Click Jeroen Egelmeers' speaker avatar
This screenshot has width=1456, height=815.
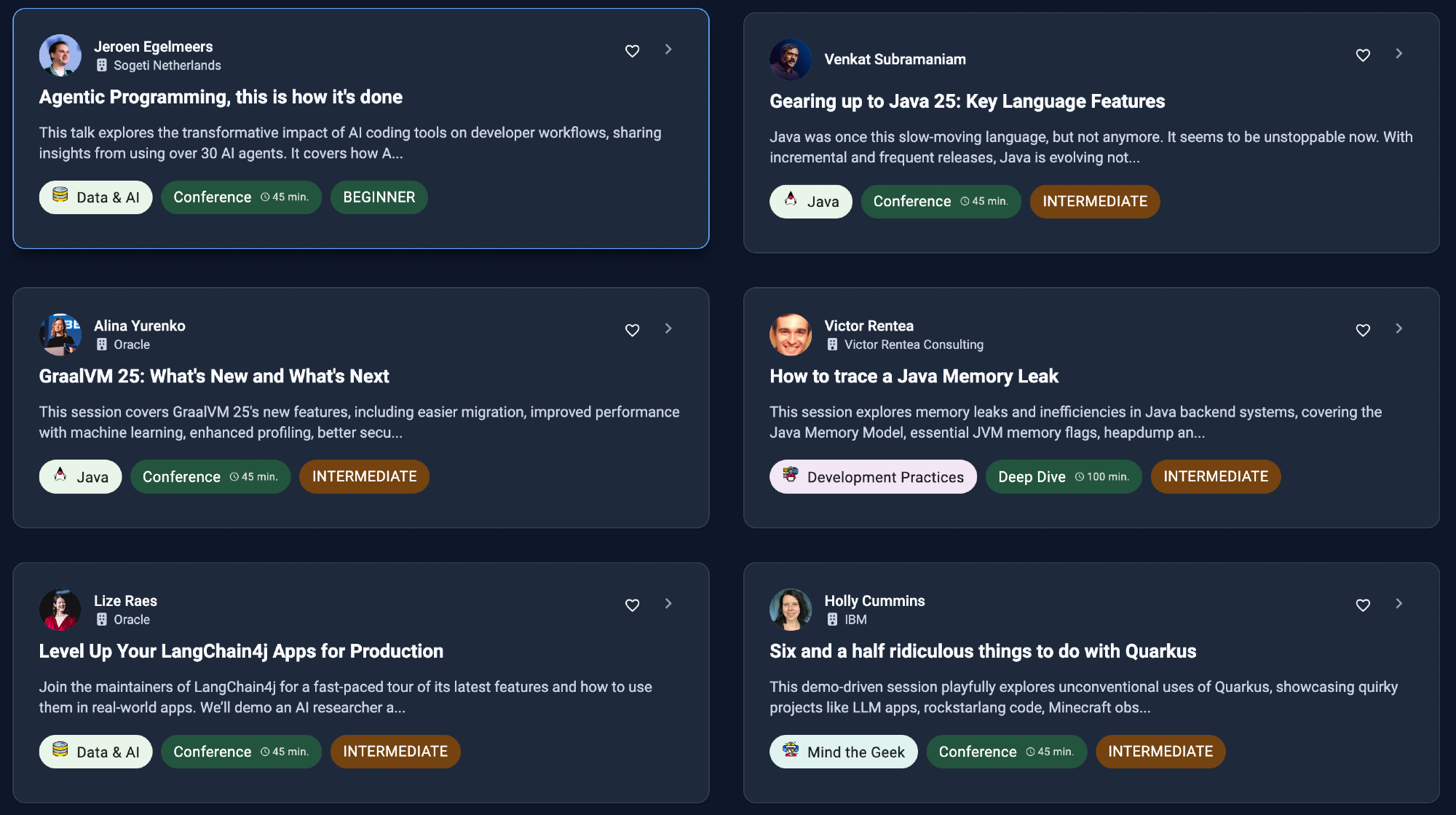[x=60, y=55]
